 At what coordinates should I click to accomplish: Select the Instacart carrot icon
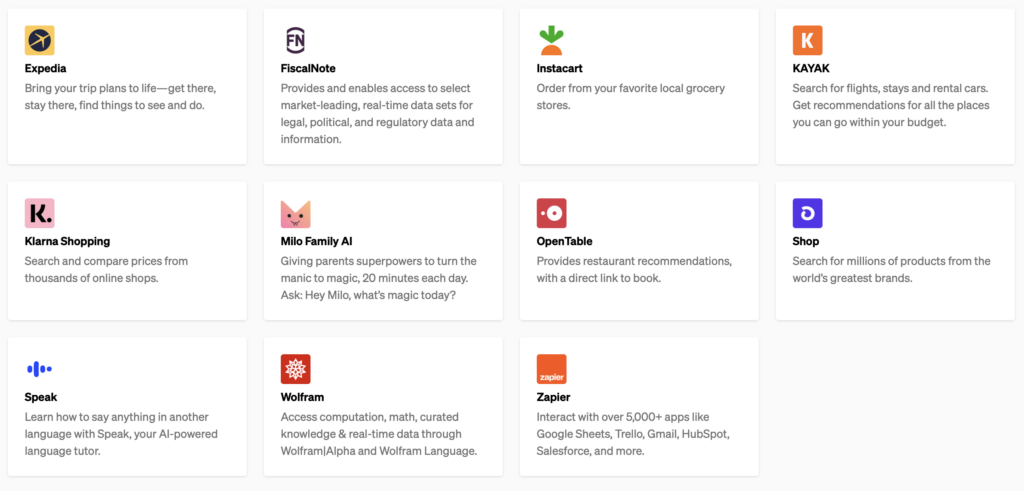coord(551,40)
